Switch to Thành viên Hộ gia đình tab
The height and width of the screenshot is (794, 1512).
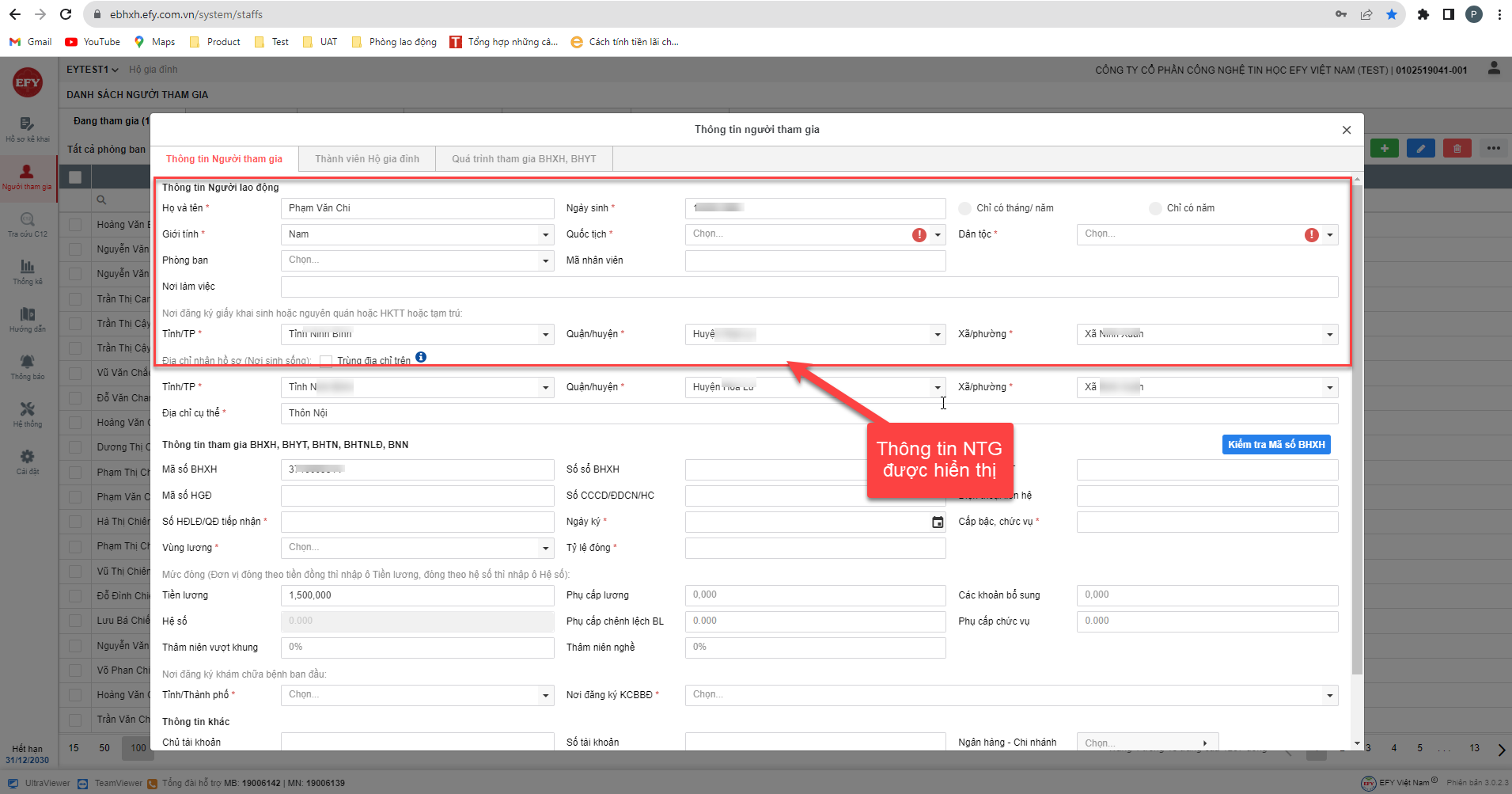point(367,159)
